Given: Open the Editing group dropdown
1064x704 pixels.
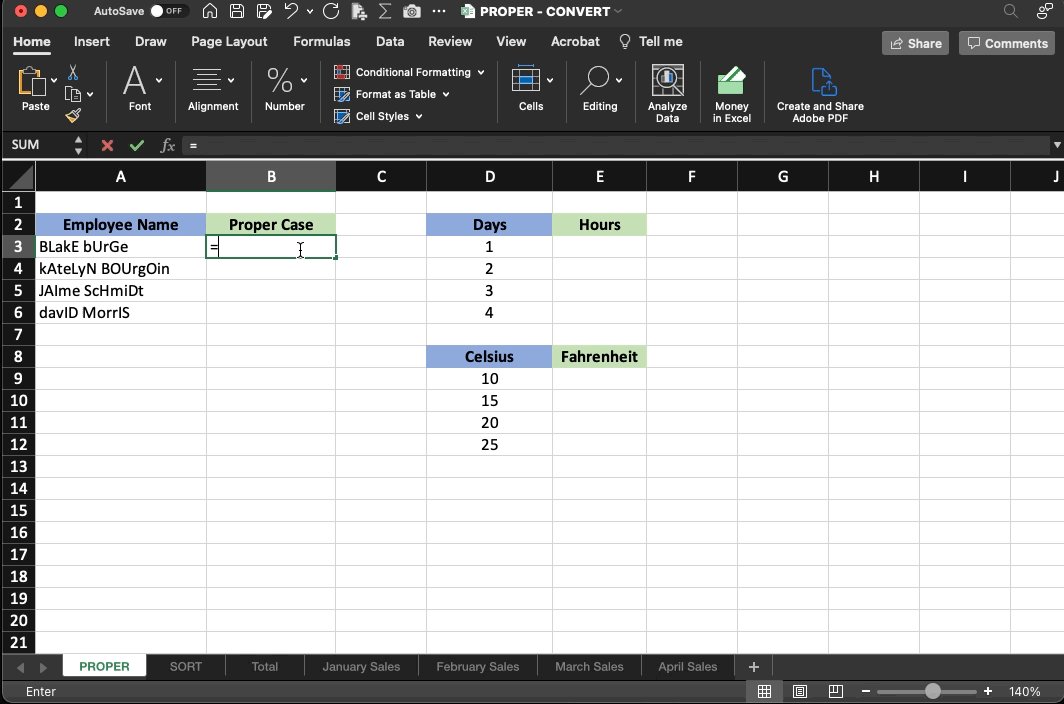Looking at the screenshot, I should (619, 80).
